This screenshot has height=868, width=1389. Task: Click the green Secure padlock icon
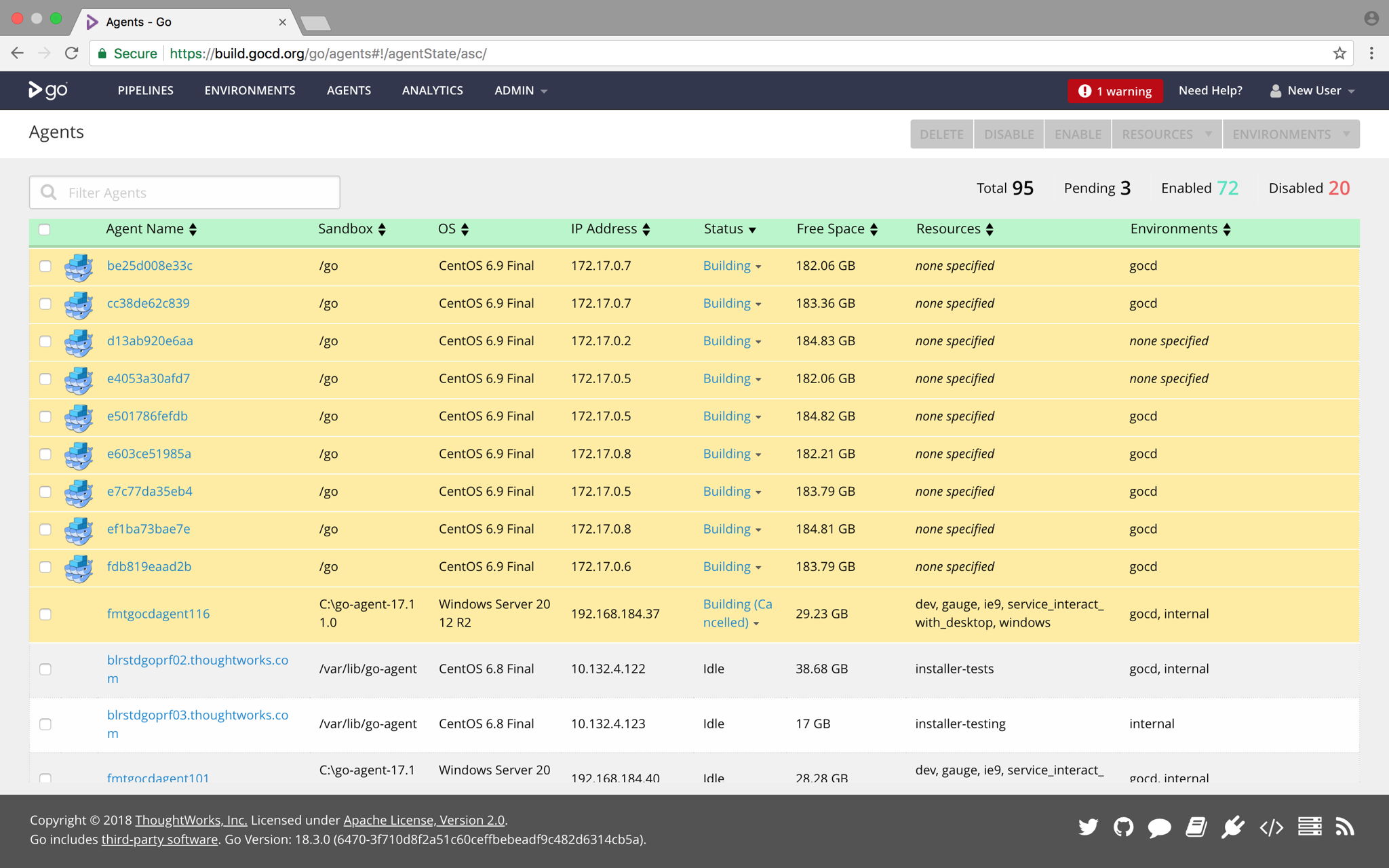coord(102,54)
